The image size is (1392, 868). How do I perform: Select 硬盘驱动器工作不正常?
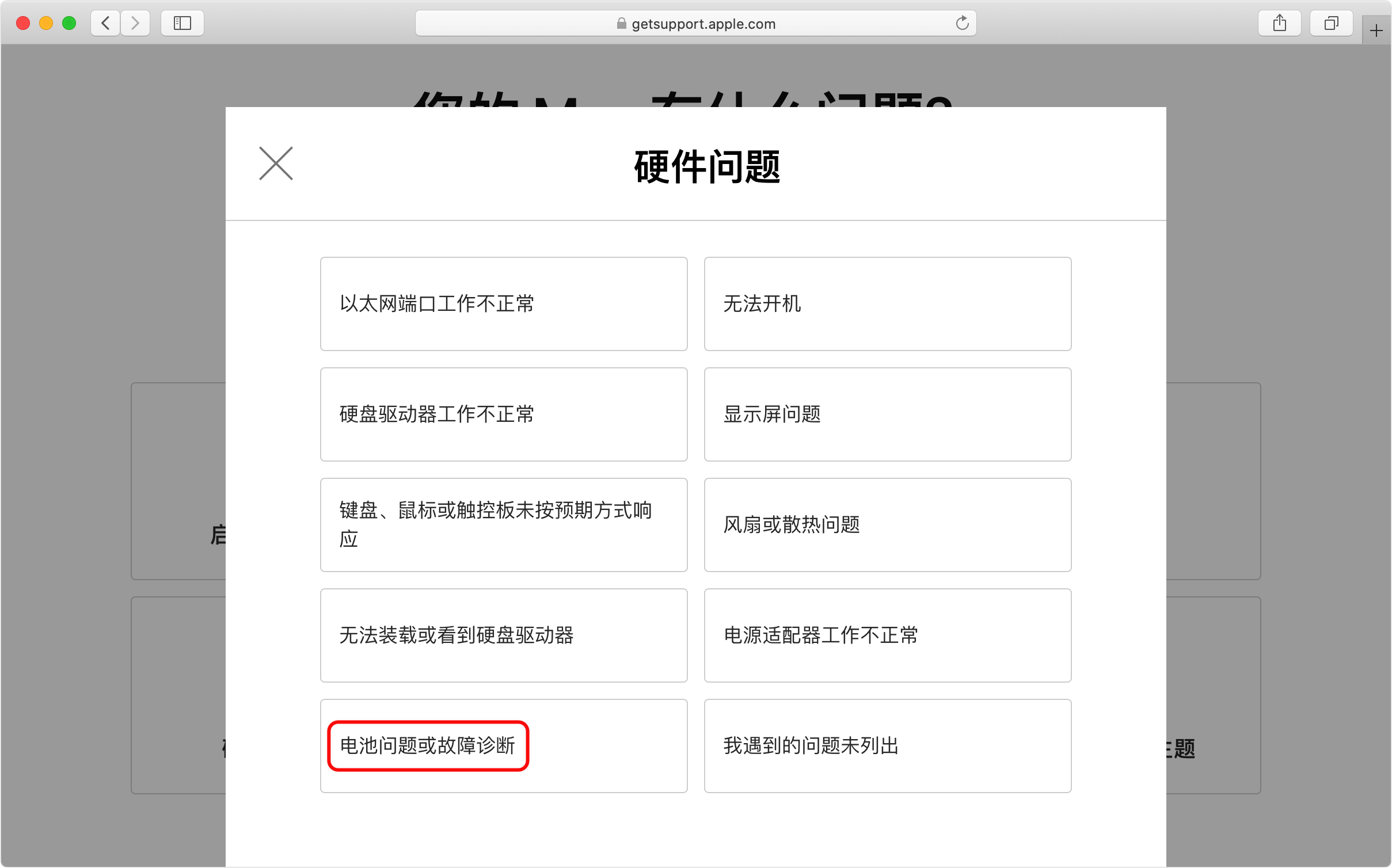(504, 414)
